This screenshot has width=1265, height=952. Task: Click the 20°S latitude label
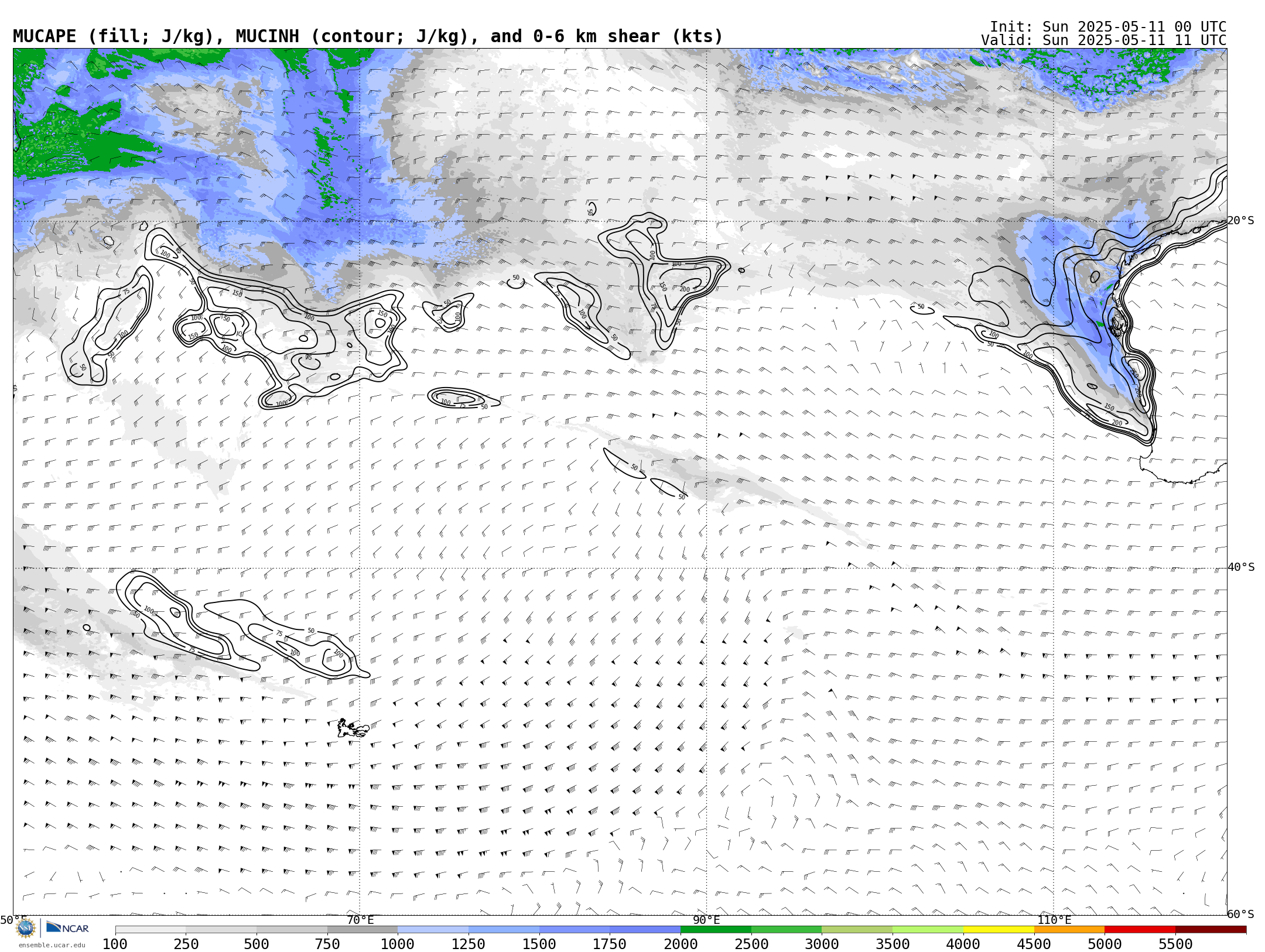pyautogui.click(x=1241, y=221)
